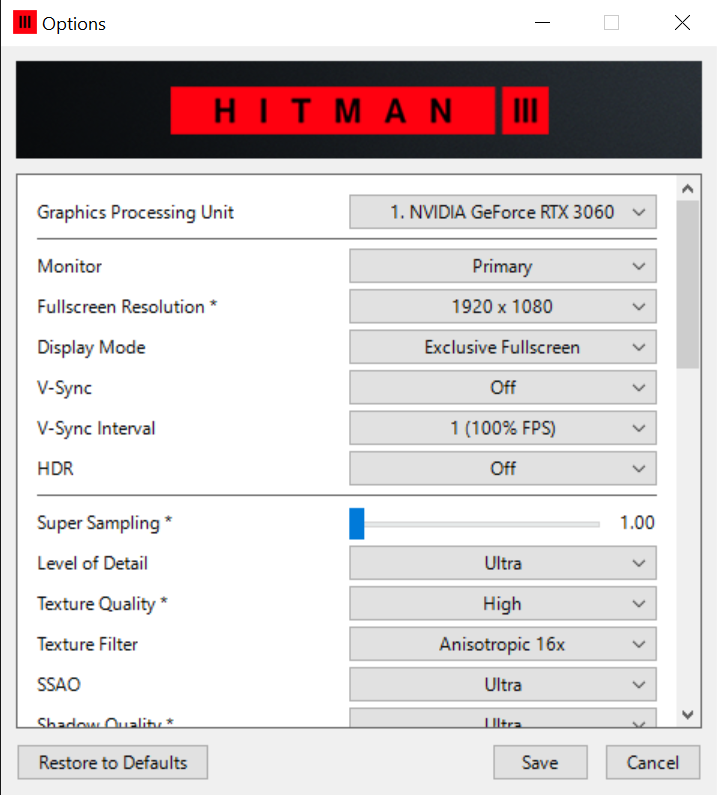Viewport: 717px width, 795px height.
Task: Click the Save button
Action: 540,763
